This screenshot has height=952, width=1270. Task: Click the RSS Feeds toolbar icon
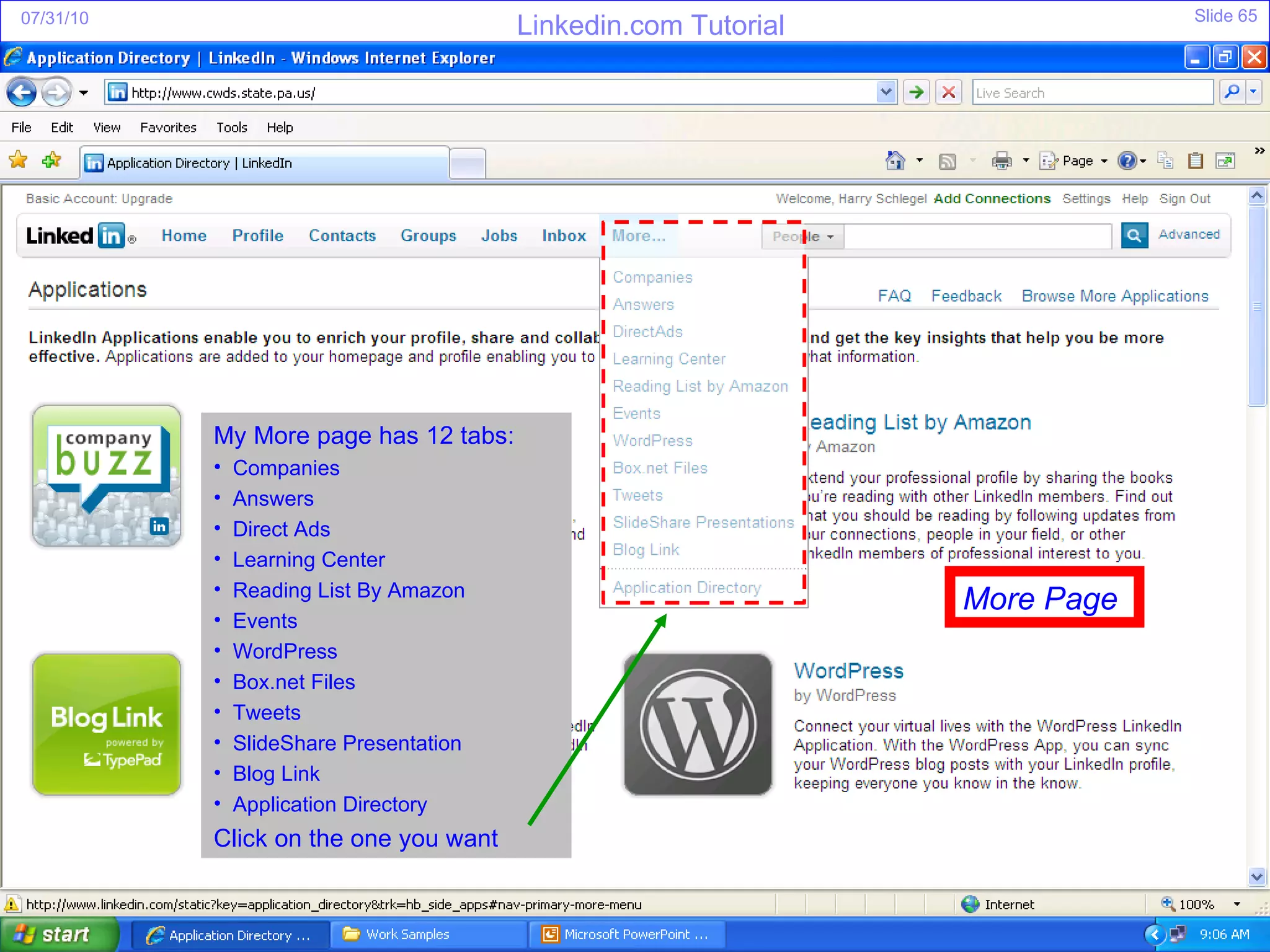(947, 161)
